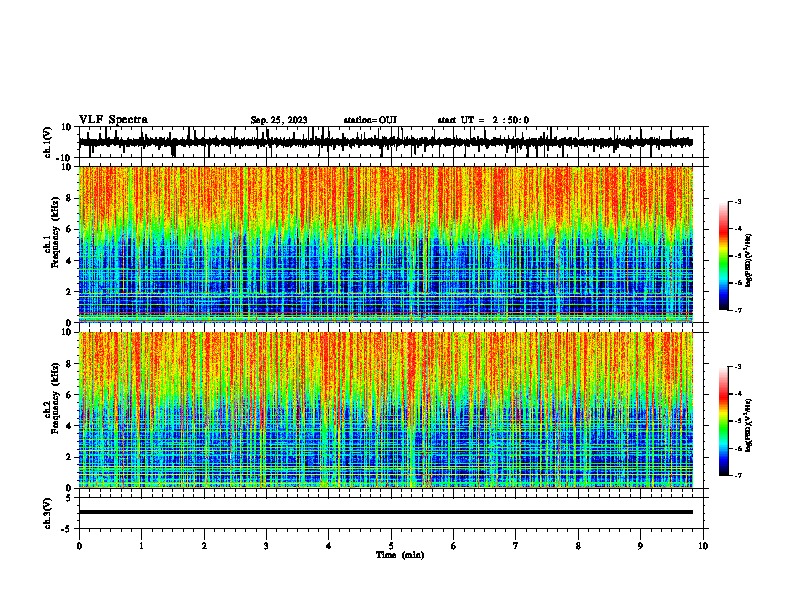This screenshot has height=612, width=792.
Task: Click tick label 9 on the time axis
Action: [x=640, y=546]
